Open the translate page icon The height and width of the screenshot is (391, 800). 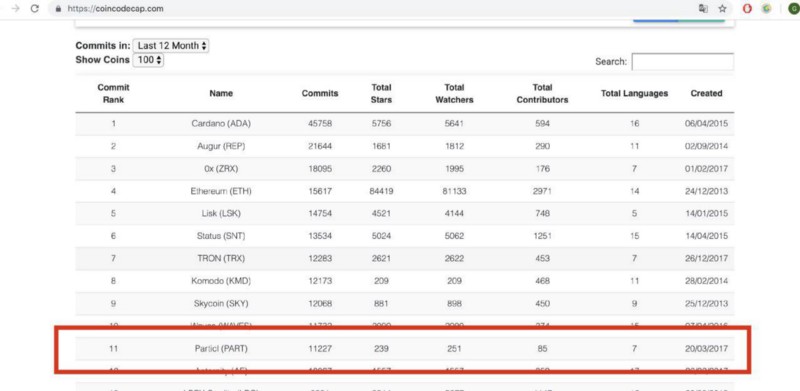pyautogui.click(x=703, y=9)
